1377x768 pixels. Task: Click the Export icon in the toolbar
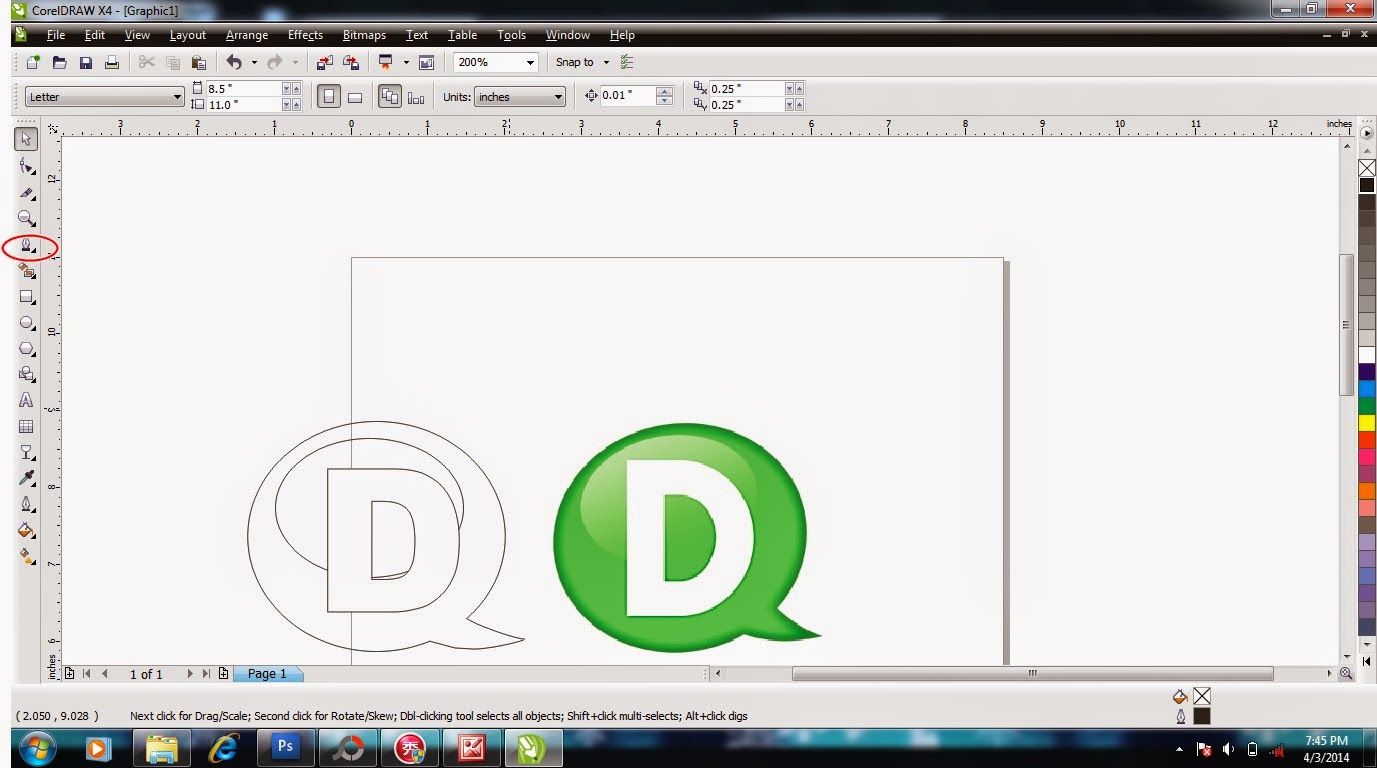[x=351, y=62]
